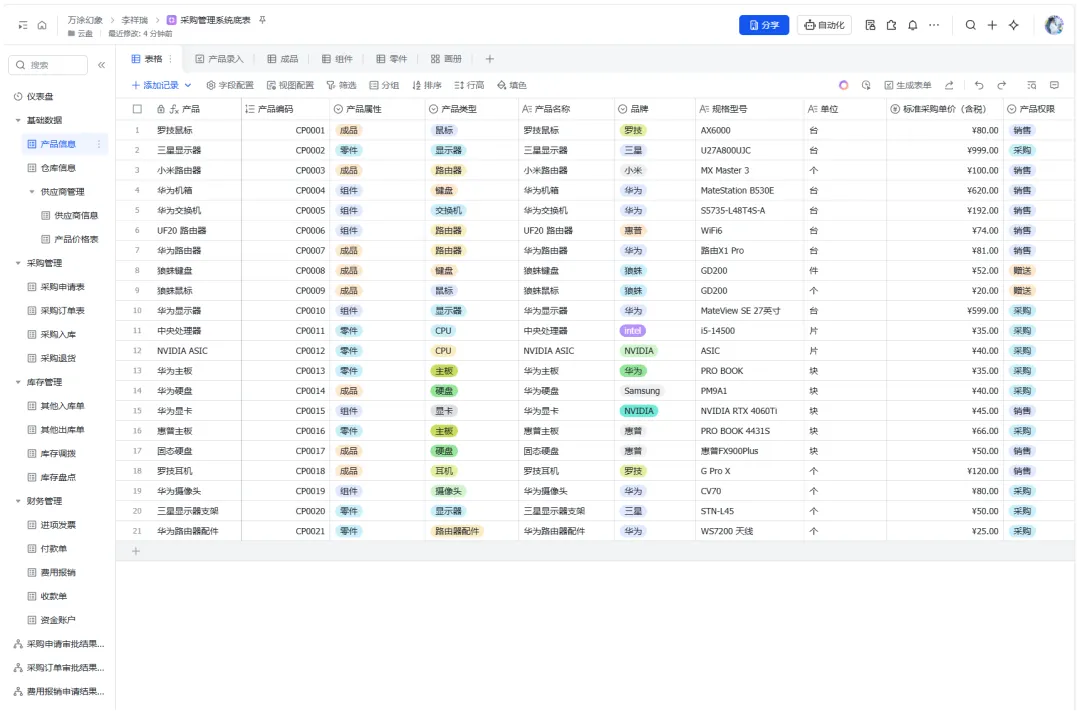Click the plus icon in the header
The width and height of the screenshot is (1080, 714).
pos(992,25)
